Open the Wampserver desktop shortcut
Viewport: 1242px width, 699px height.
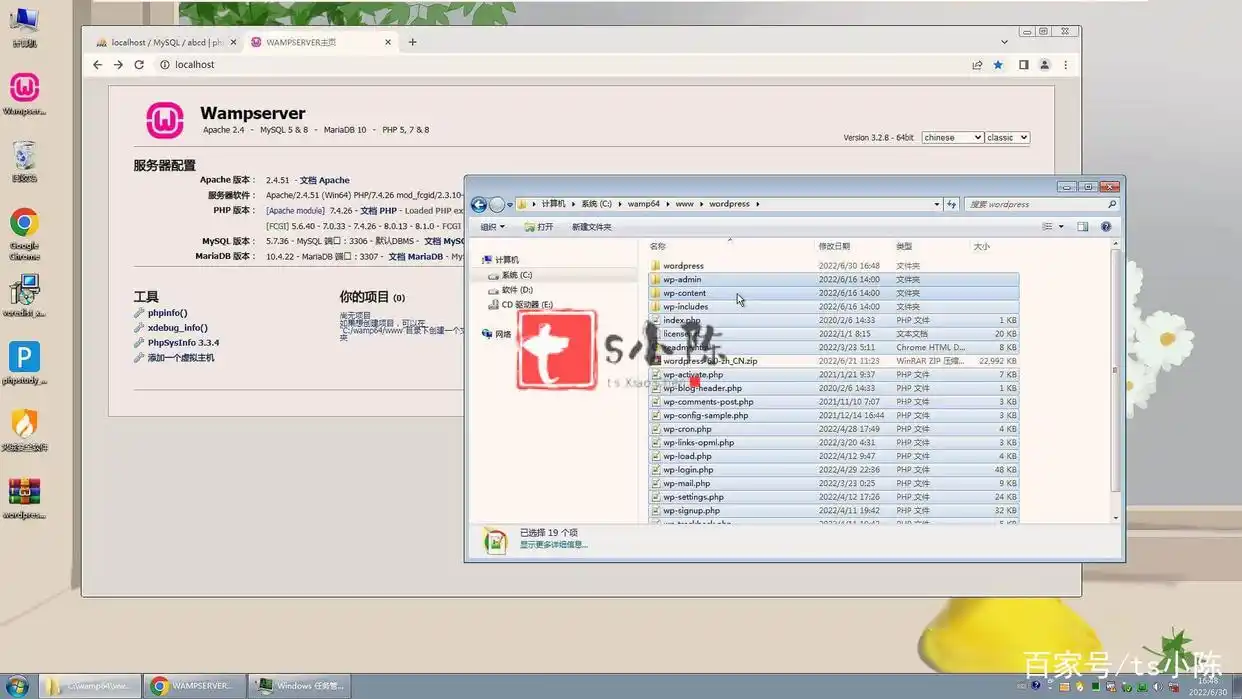pos(24,89)
